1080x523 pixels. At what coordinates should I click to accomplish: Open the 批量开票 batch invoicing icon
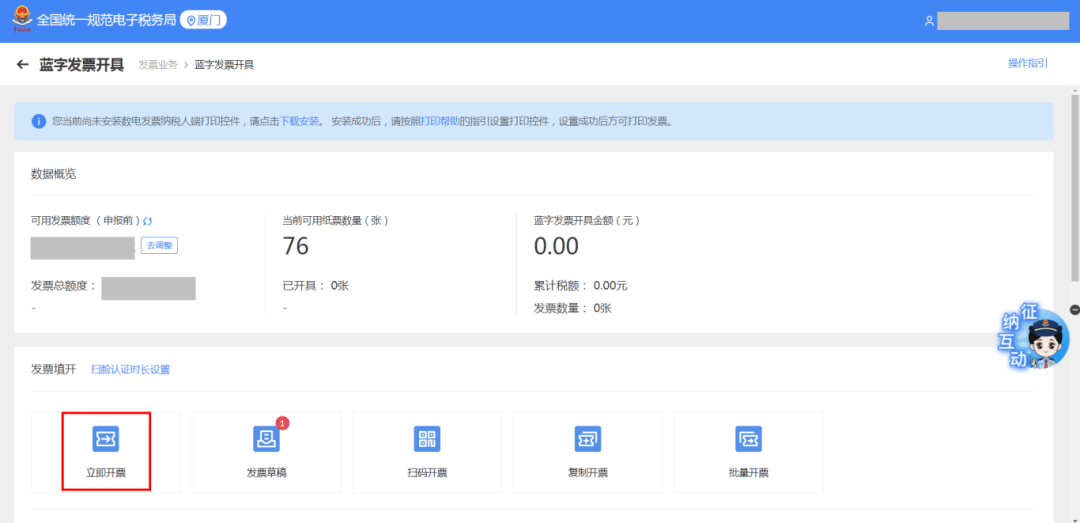tap(748, 439)
